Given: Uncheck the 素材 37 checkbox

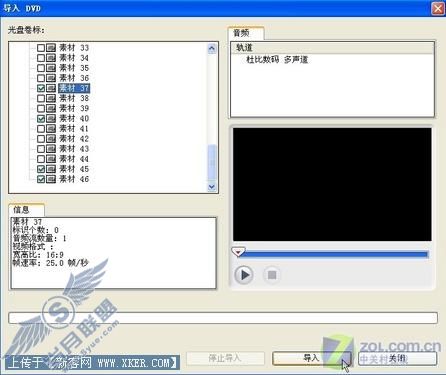Looking at the screenshot, I should 41,88.
